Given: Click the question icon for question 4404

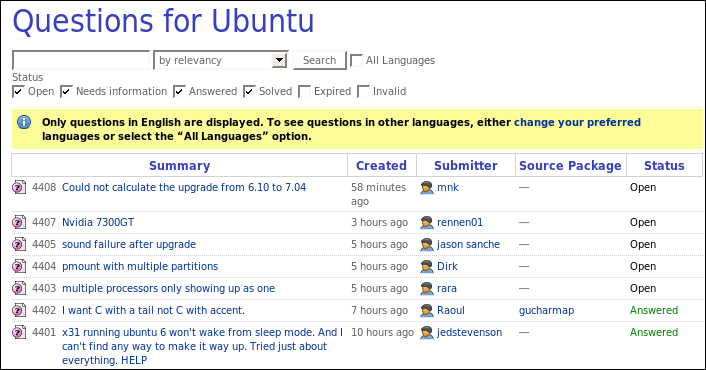Looking at the screenshot, I should (x=19, y=266).
